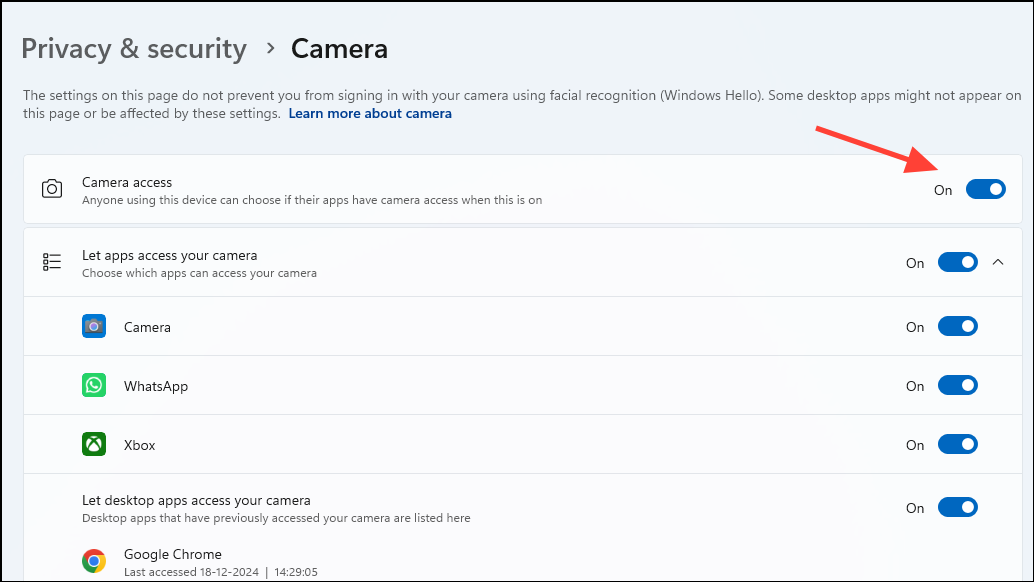The image size is (1034, 582).
Task: Click the green WhatsApp icon
Action: [94, 385]
